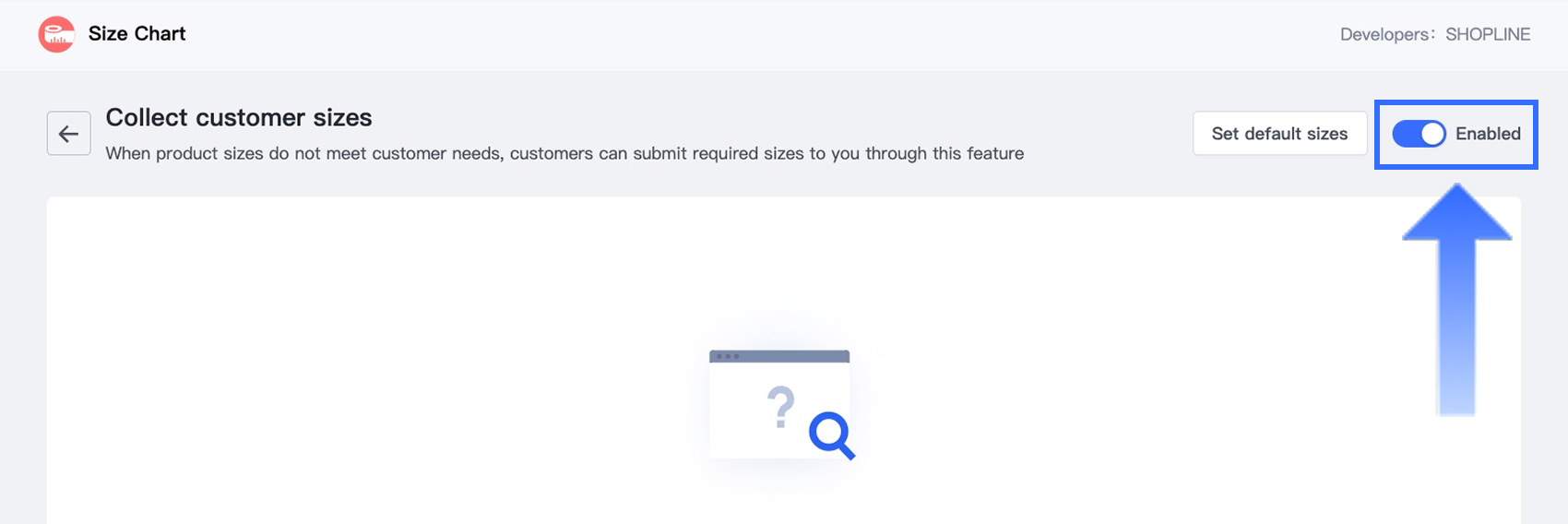Click the Collect customer sizes heading
This screenshot has height=524, width=1568.
[x=239, y=117]
